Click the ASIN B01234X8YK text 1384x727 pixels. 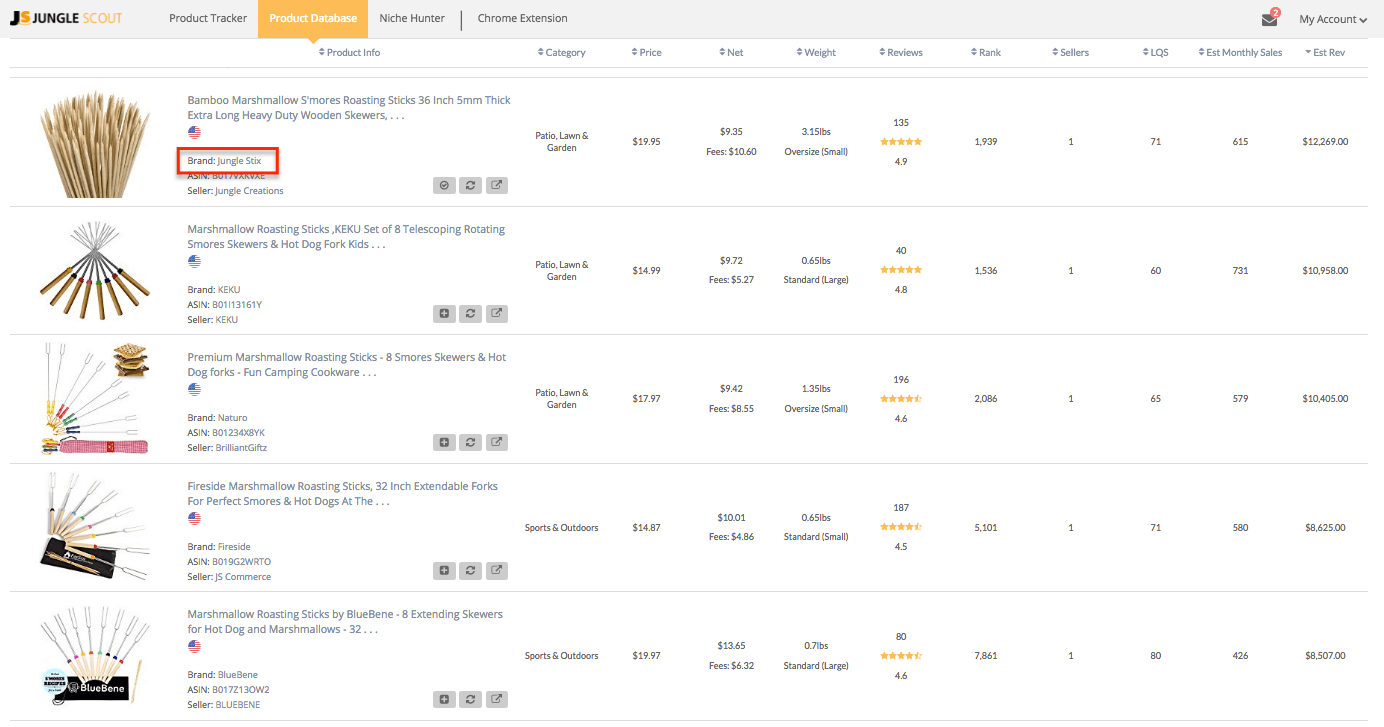(238, 433)
